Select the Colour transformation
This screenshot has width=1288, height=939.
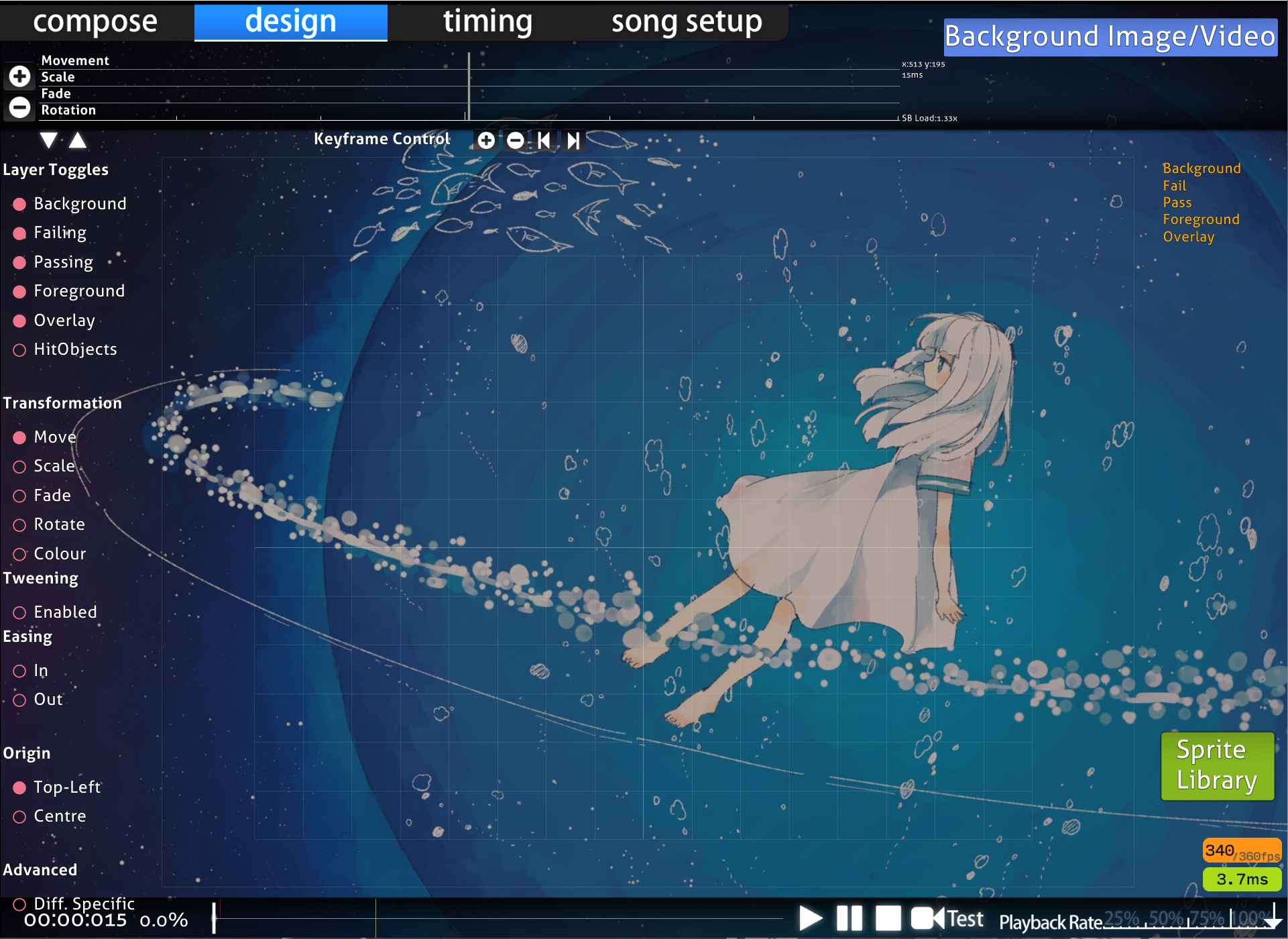50,554
